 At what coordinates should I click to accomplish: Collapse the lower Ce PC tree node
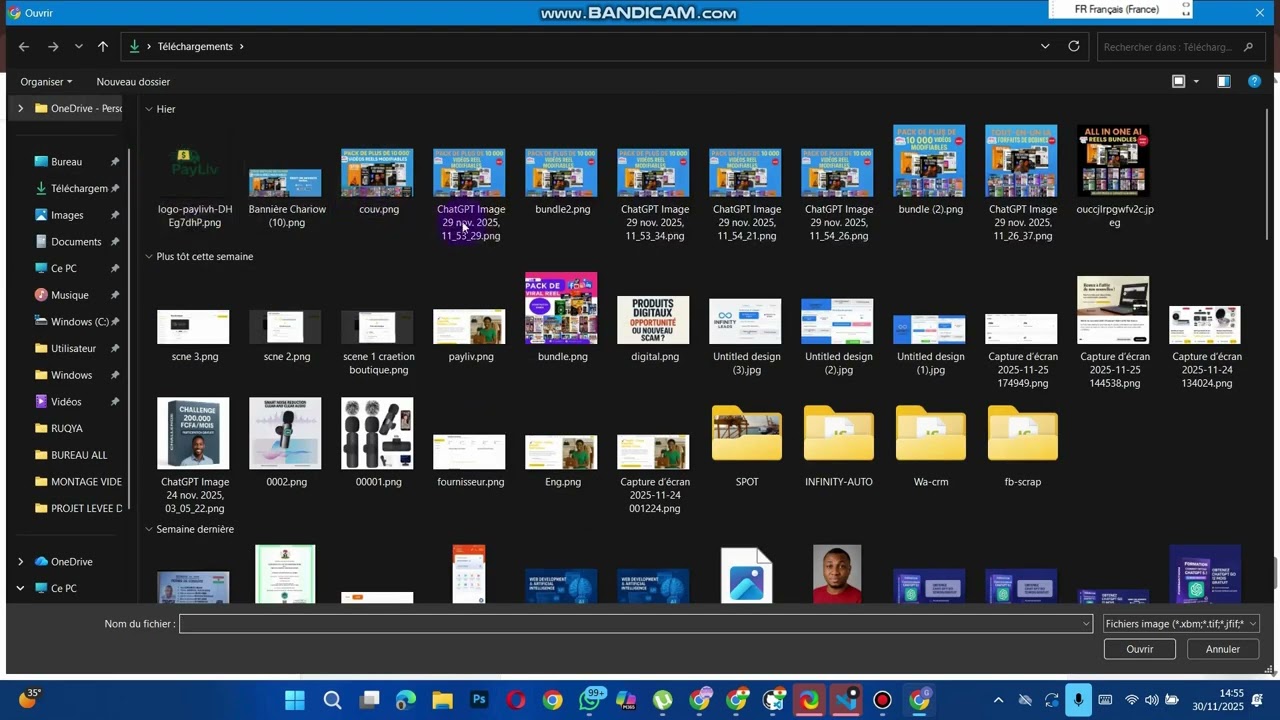pos(20,588)
